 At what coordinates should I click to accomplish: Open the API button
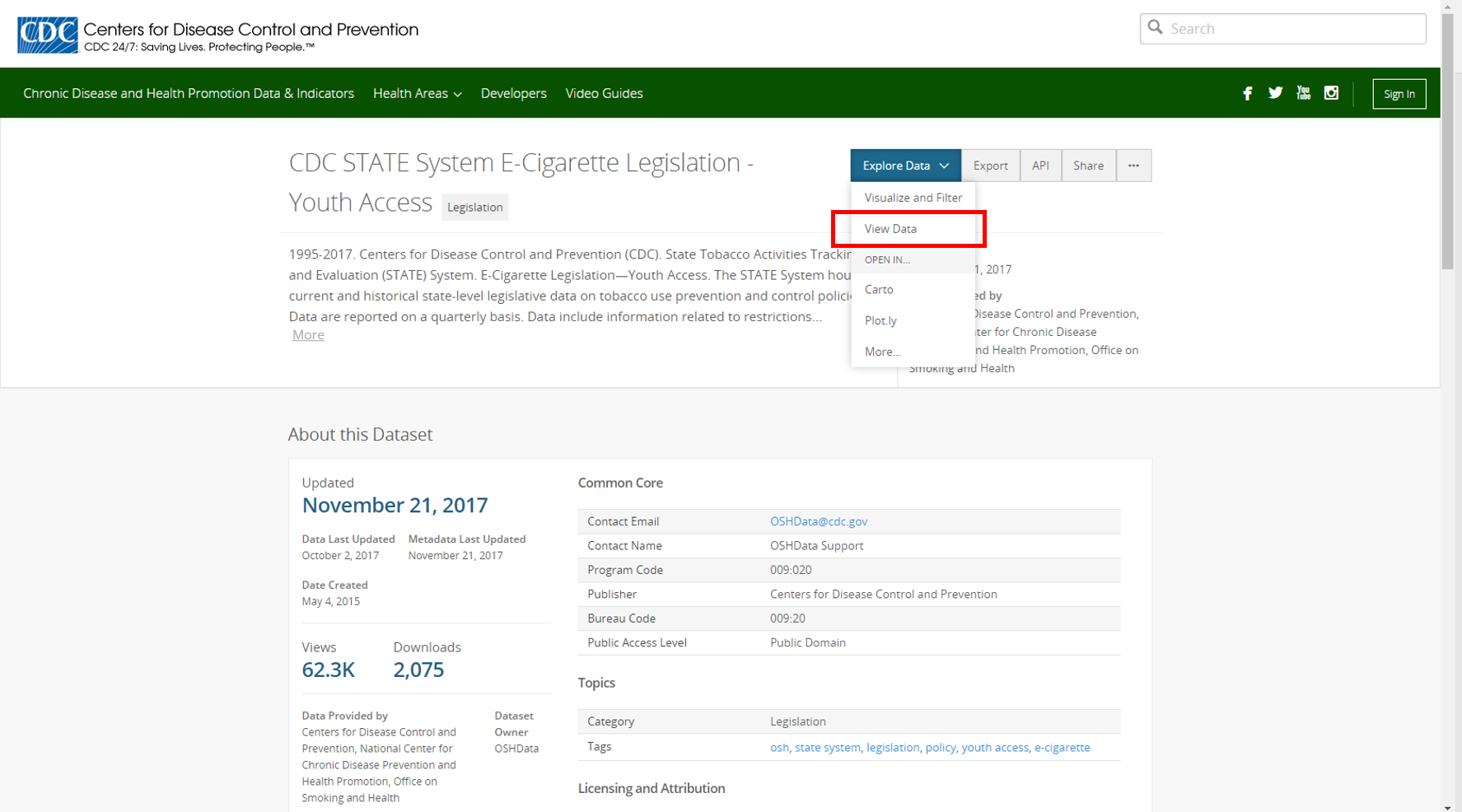[1040, 166]
